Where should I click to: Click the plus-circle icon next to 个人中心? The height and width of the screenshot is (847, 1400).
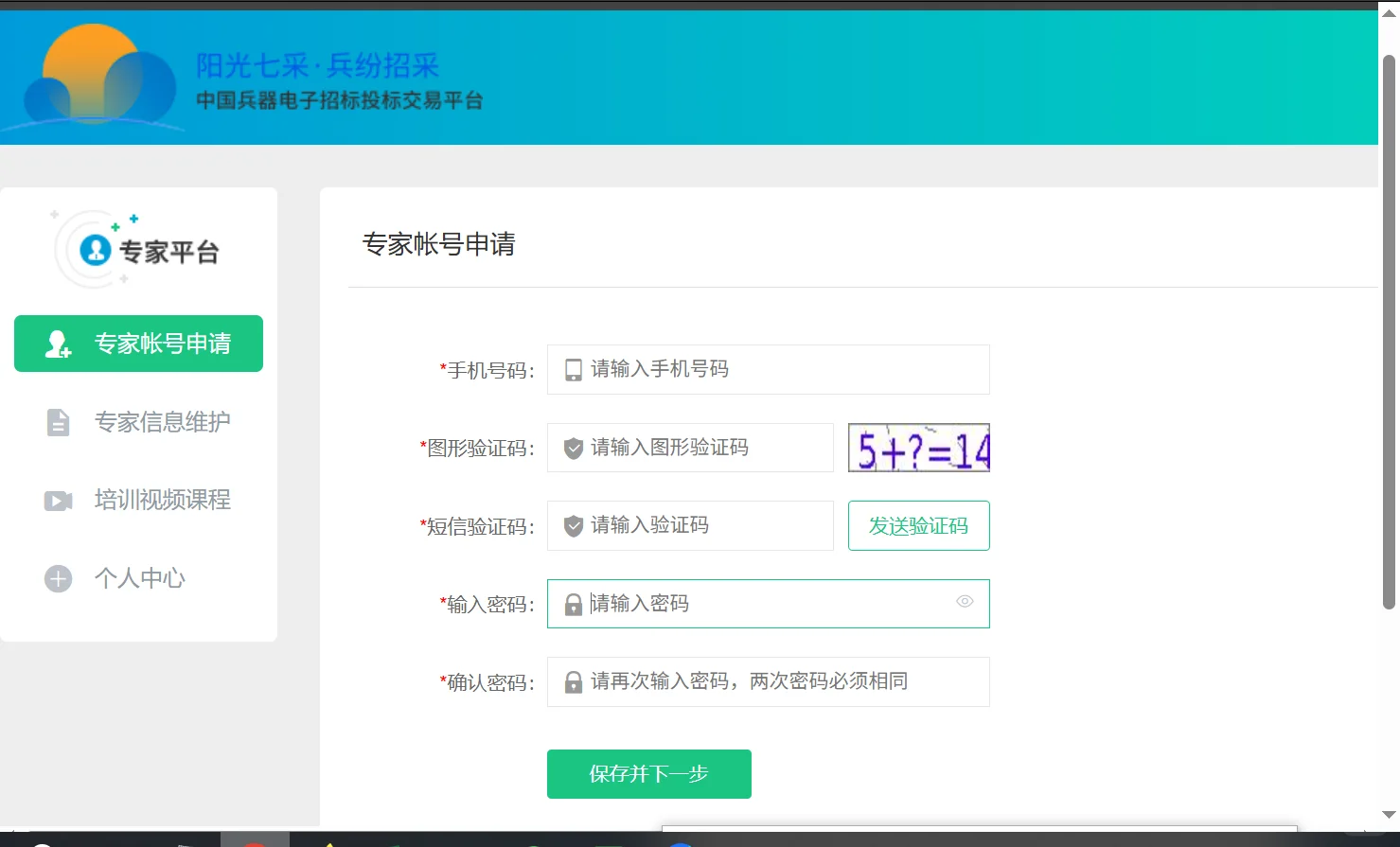click(x=57, y=578)
